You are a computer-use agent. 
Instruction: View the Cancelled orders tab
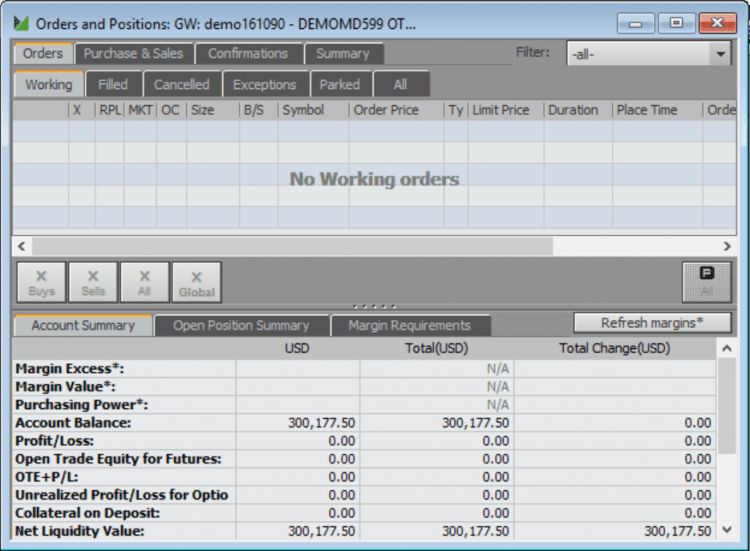tap(182, 85)
